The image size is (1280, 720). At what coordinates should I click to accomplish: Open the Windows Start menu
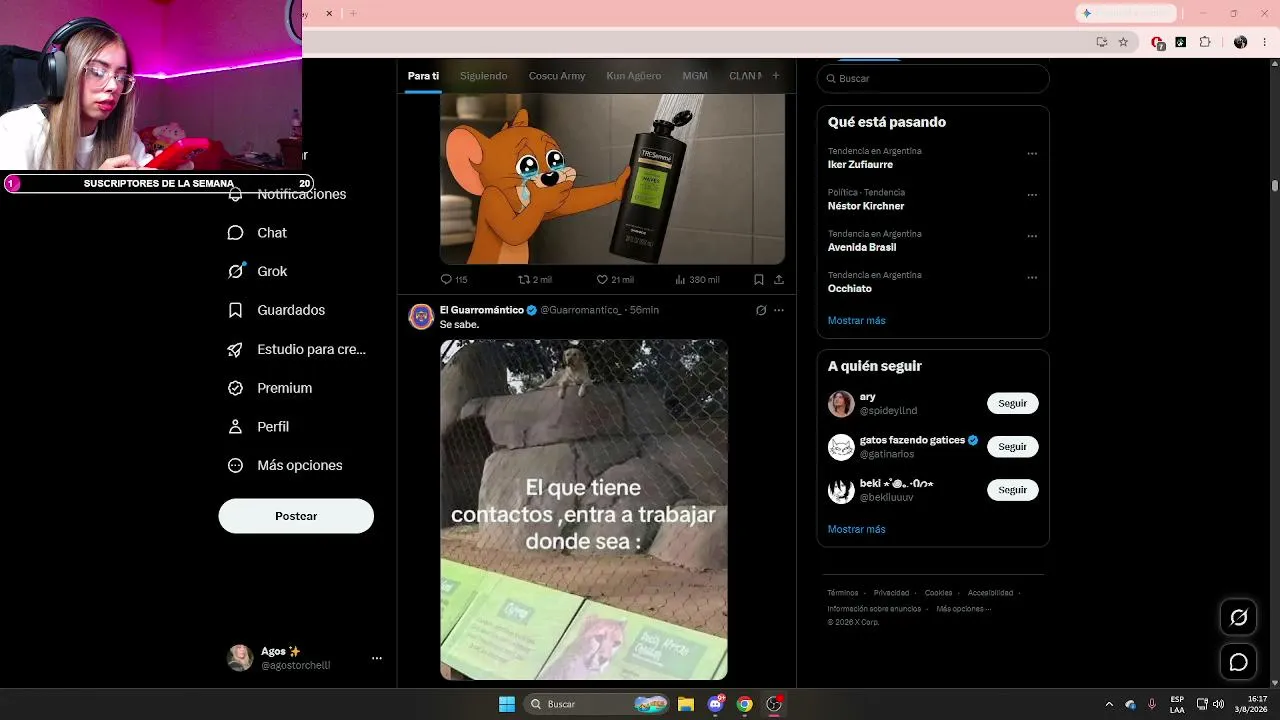tap(507, 704)
